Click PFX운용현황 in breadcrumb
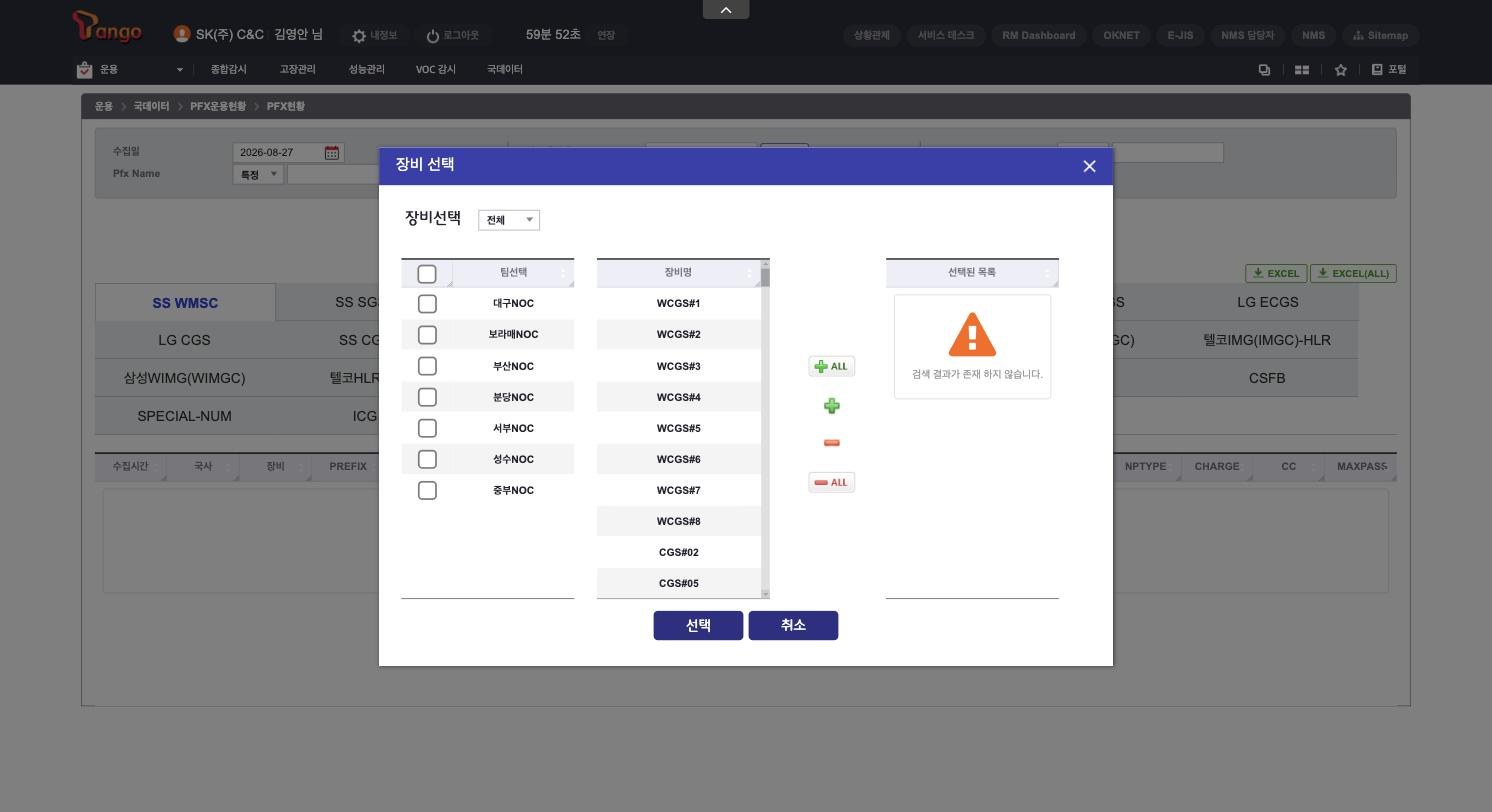Image resolution: width=1492 pixels, height=812 pixels. click(218, 106)
